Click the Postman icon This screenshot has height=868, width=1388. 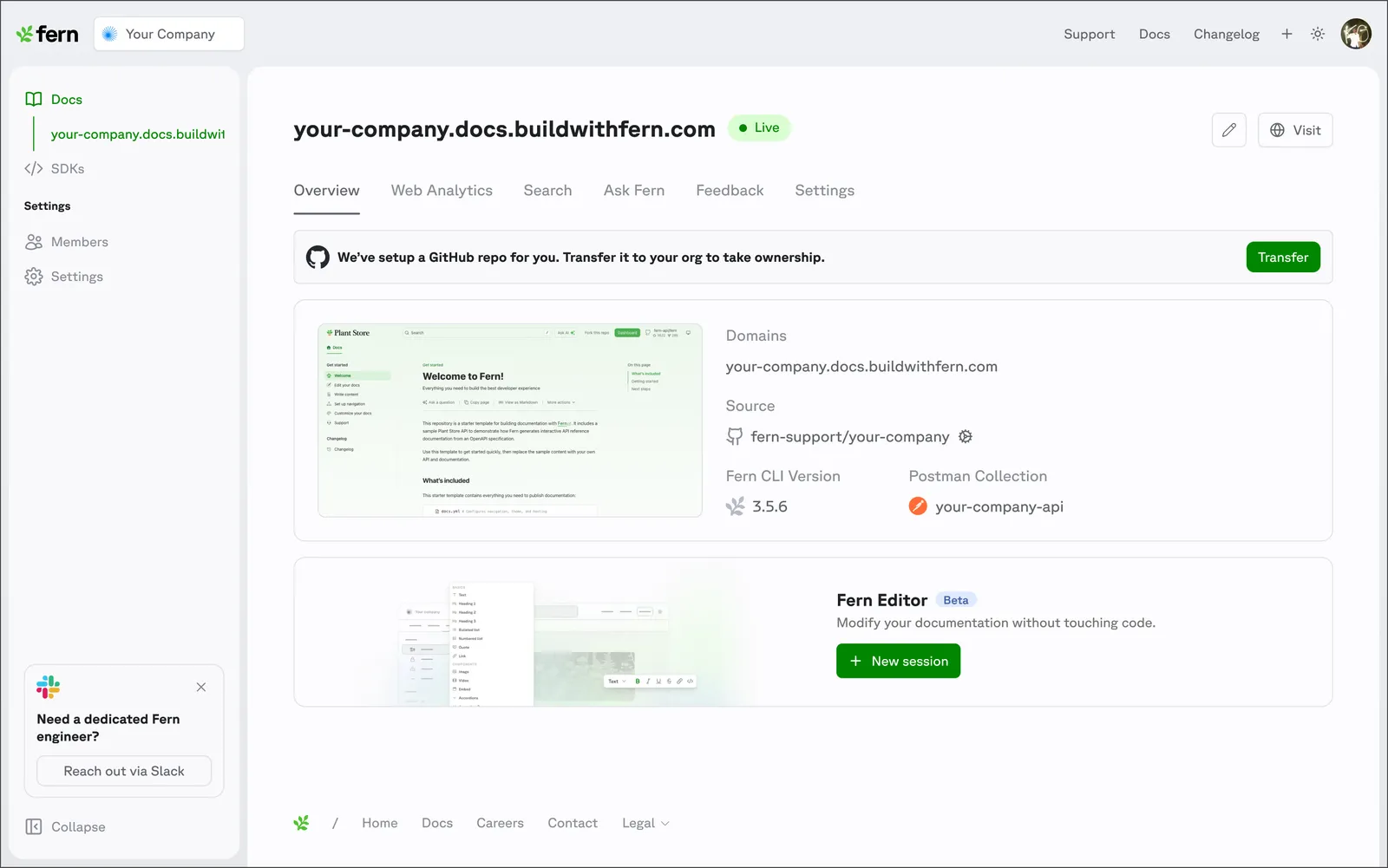(918, 506)
